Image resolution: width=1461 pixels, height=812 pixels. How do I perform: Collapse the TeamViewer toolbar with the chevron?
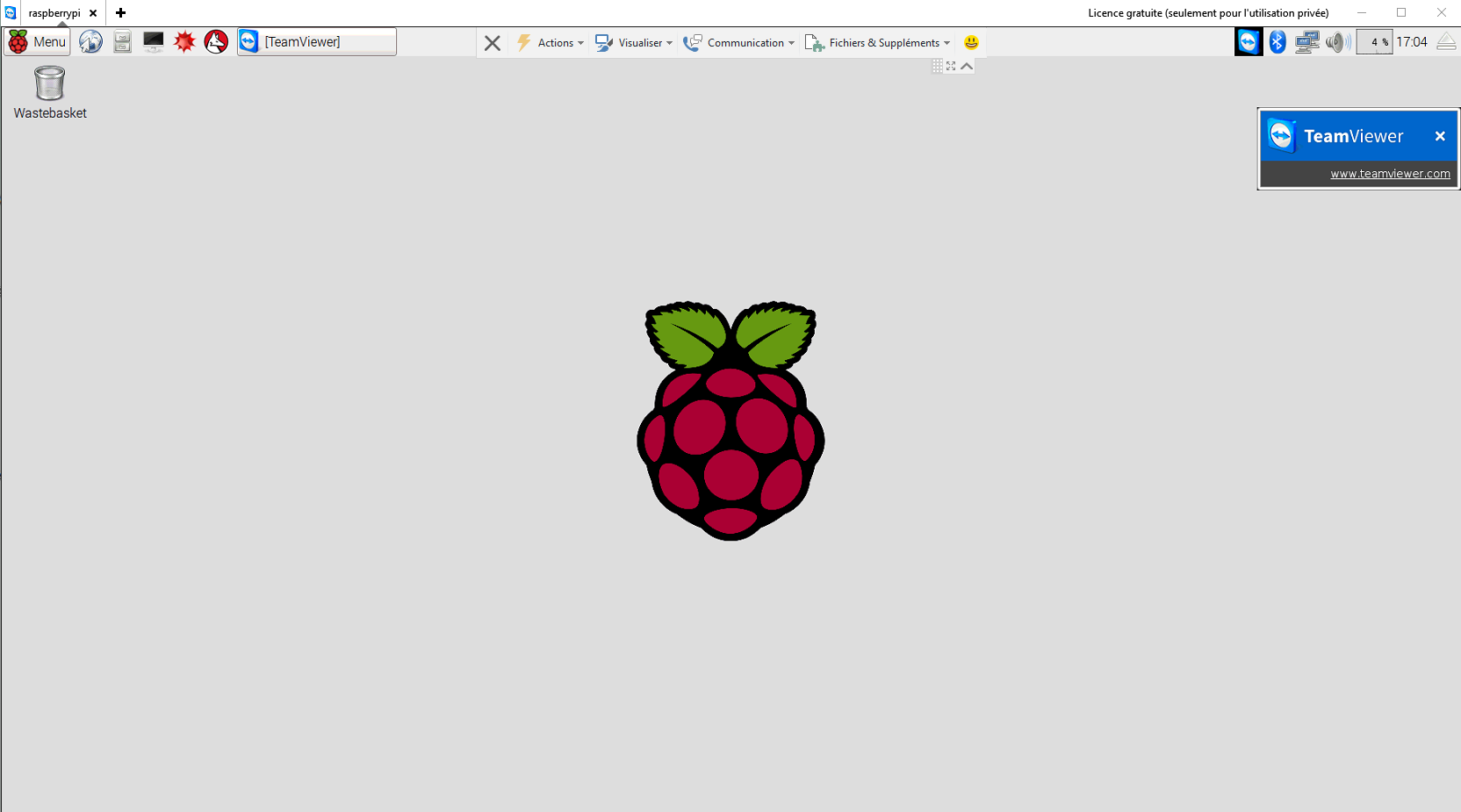pyautogui.click(x=967, y=66)
